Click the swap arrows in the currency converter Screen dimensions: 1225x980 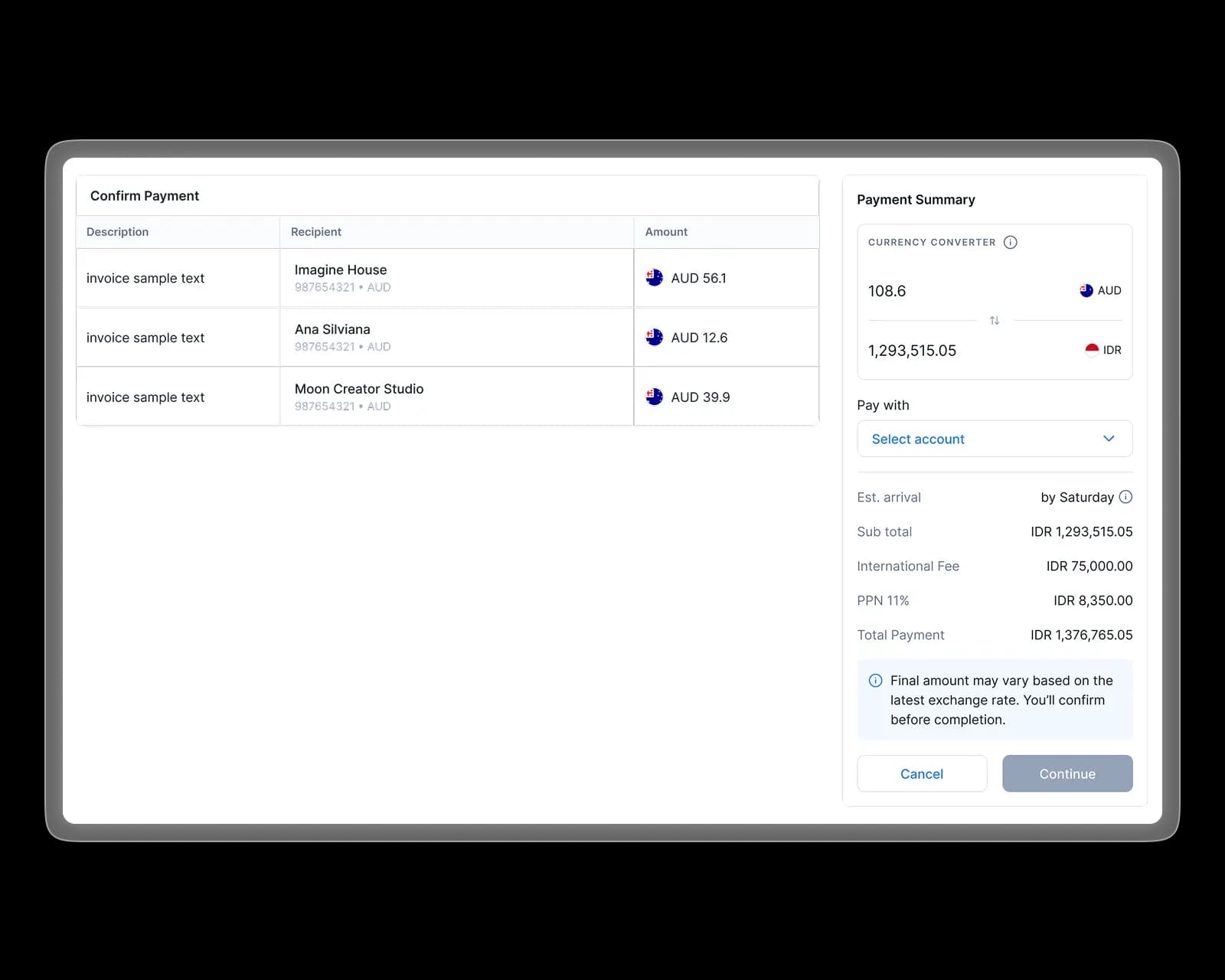click(994, 320)
